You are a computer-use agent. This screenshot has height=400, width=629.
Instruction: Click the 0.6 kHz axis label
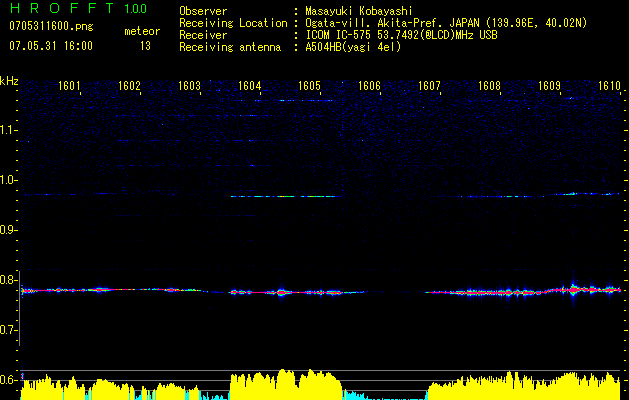coord(9,380)
